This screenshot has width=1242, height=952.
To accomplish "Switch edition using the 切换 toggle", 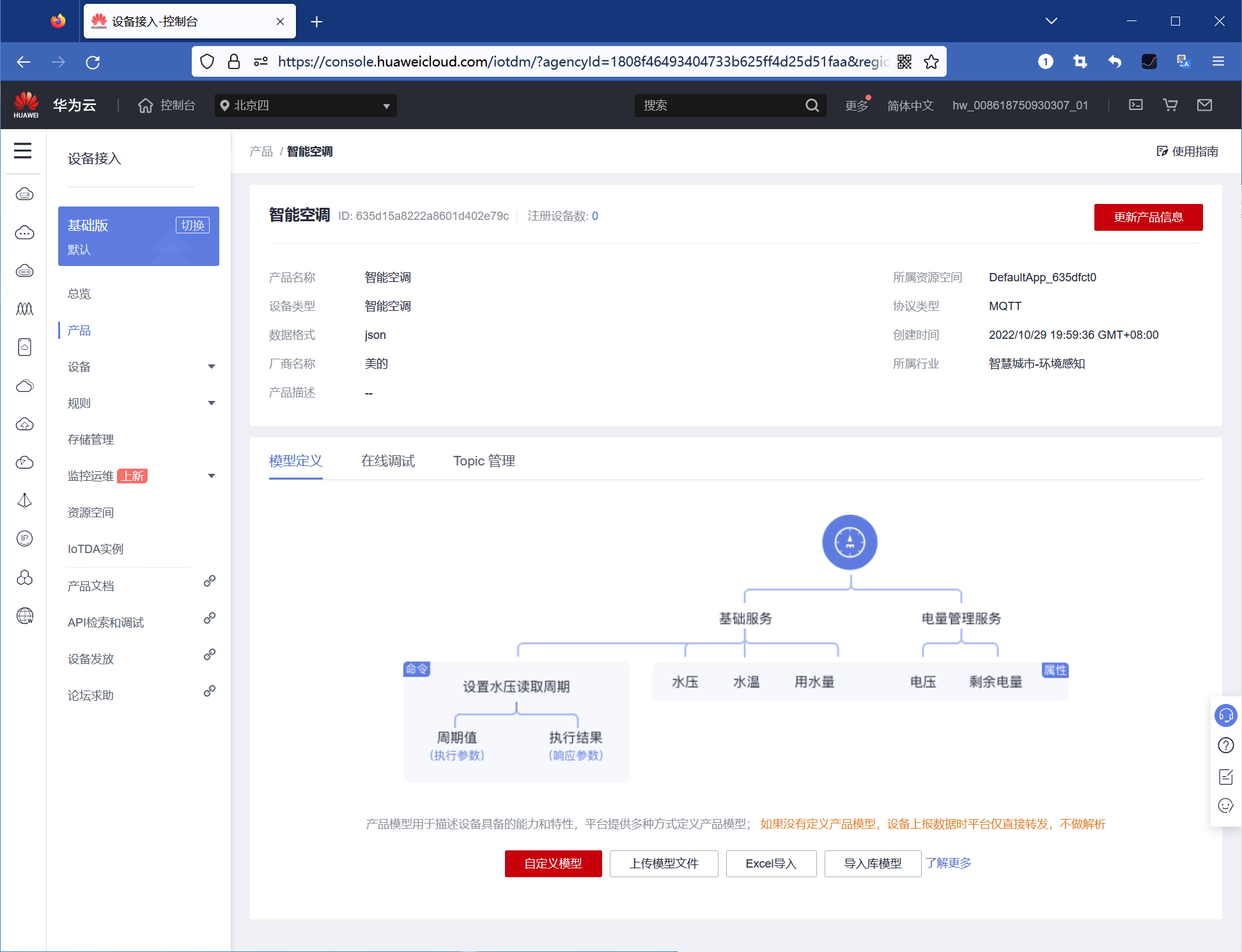I will tap(192, 225).
